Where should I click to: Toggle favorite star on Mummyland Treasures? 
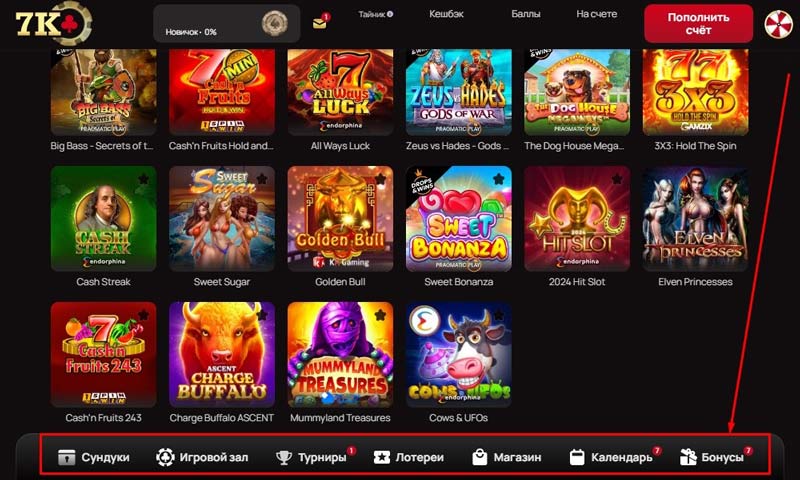[x=380, y=315]
